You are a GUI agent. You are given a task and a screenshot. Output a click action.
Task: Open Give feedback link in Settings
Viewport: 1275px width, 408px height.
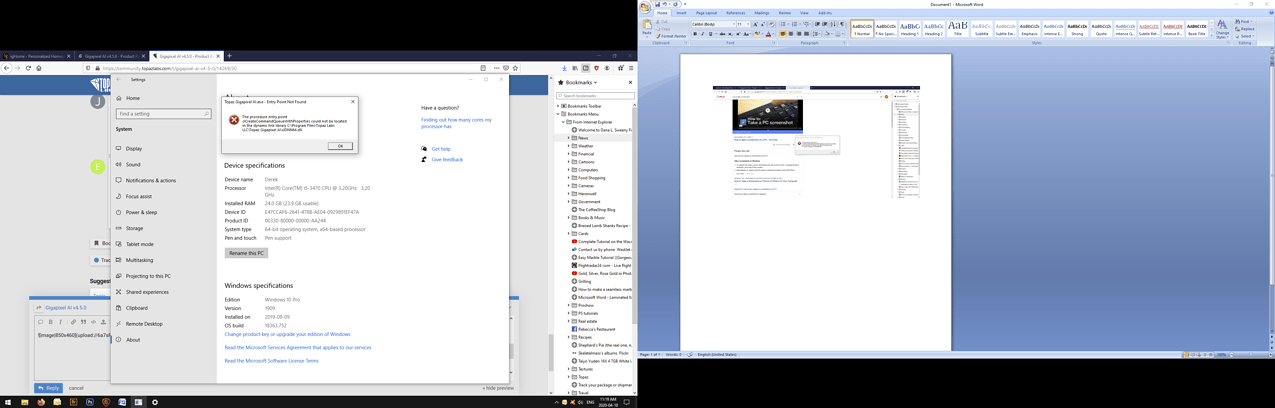click(447, 159)
